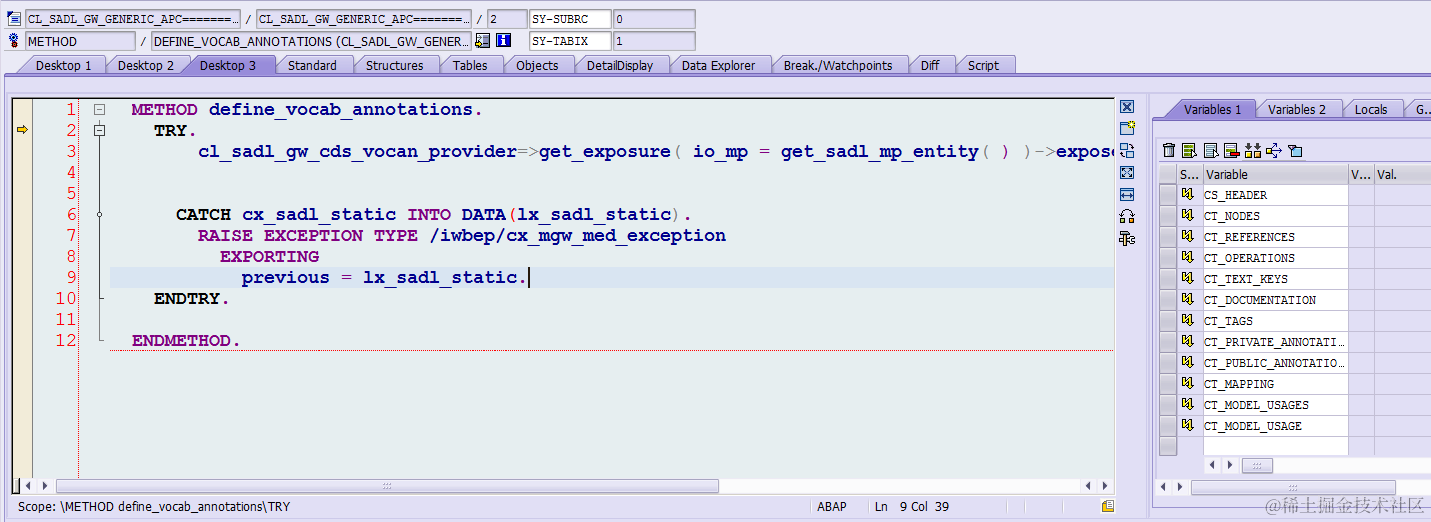The image size is (1431, 522).
Task: Click the gray list icon in the Variables toolbar
Action: pyautogui.click(x=1211, y=150)
